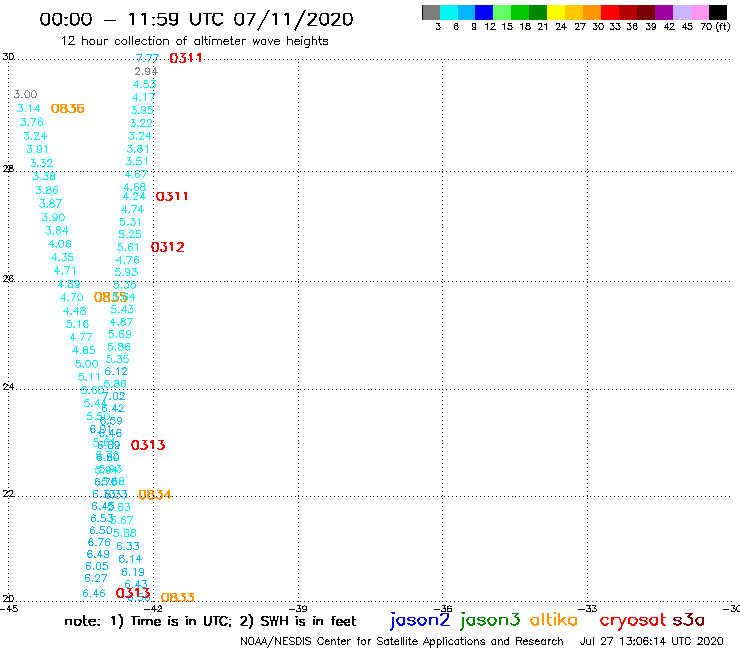This screenshot has width=740, height=650.
Task: Click the latitude axis label '24'
Action: click(x=8, y=387)
